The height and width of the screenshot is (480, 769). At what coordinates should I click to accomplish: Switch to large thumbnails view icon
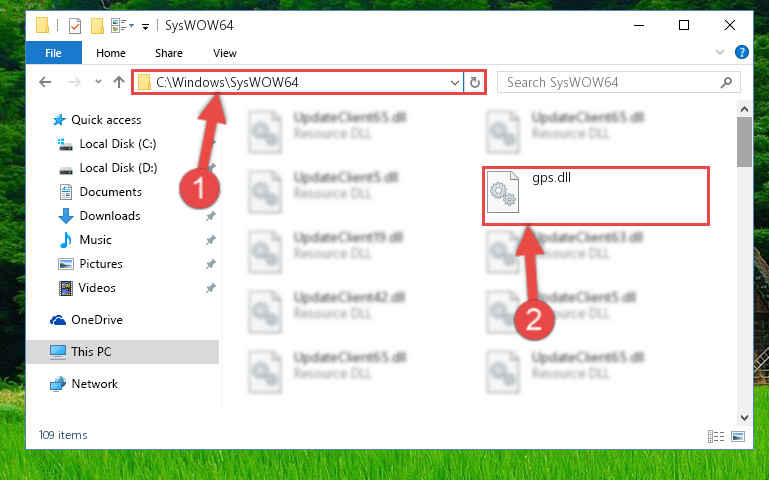tap(738, 436)
